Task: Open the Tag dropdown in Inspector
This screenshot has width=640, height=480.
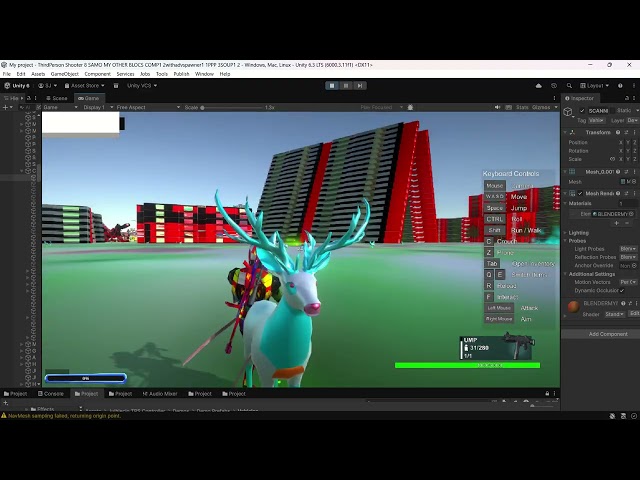Action: point(596,120)
